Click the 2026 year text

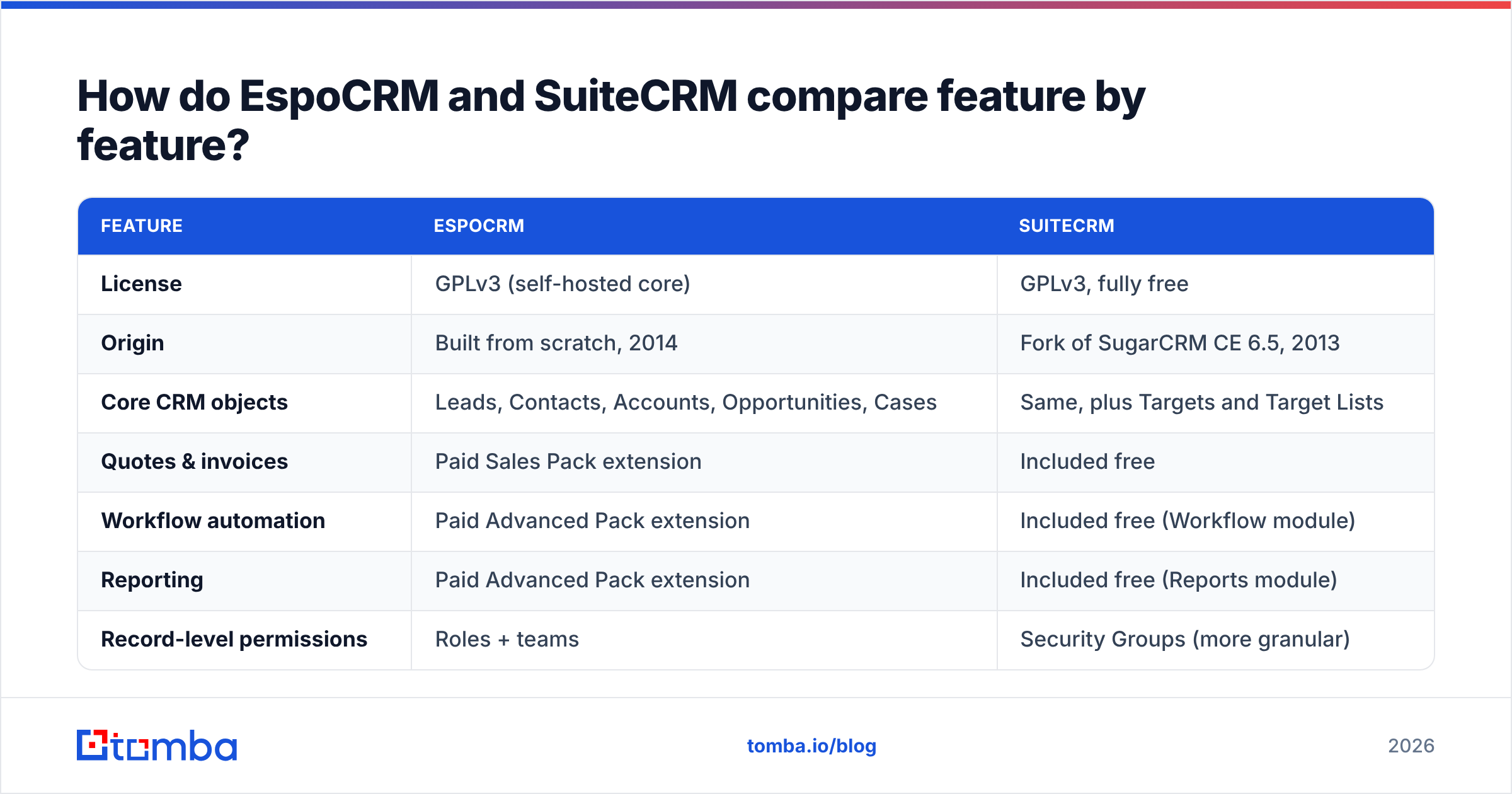point(1411,746)
